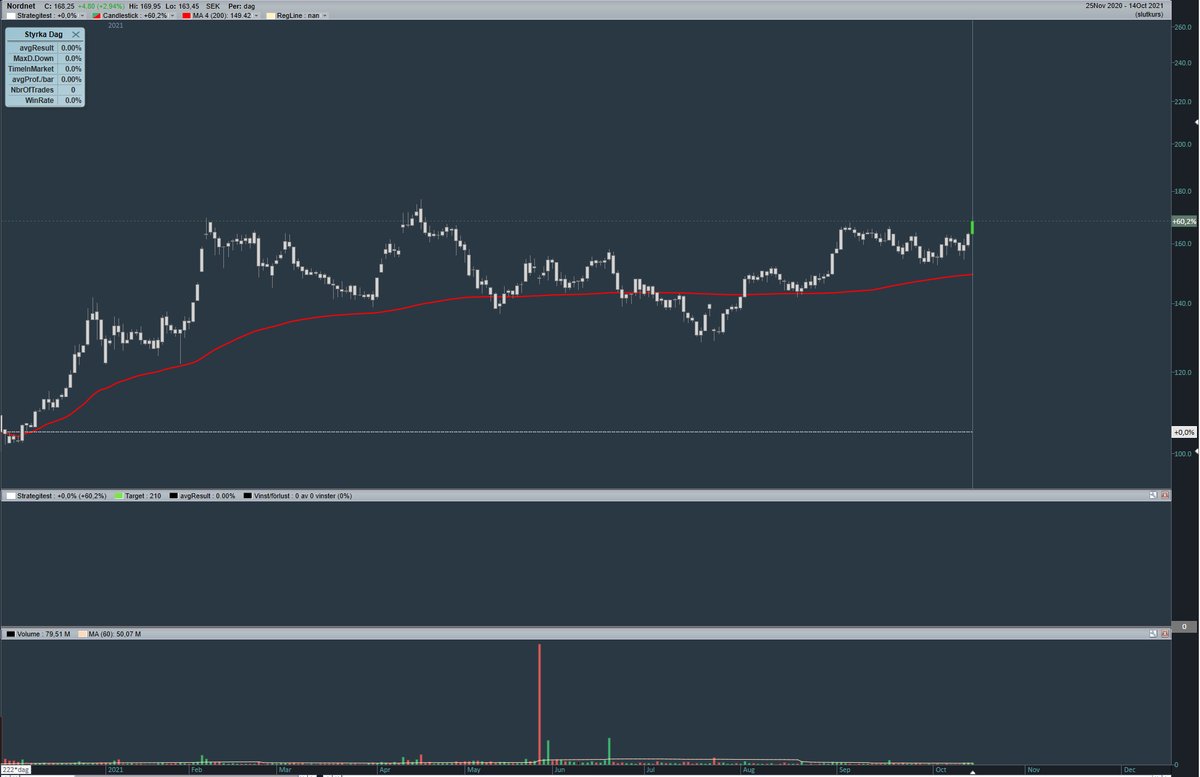Click the Feb label on time axis
Image resolution: width=1200 pixels, height=777 pixels.
196,770
